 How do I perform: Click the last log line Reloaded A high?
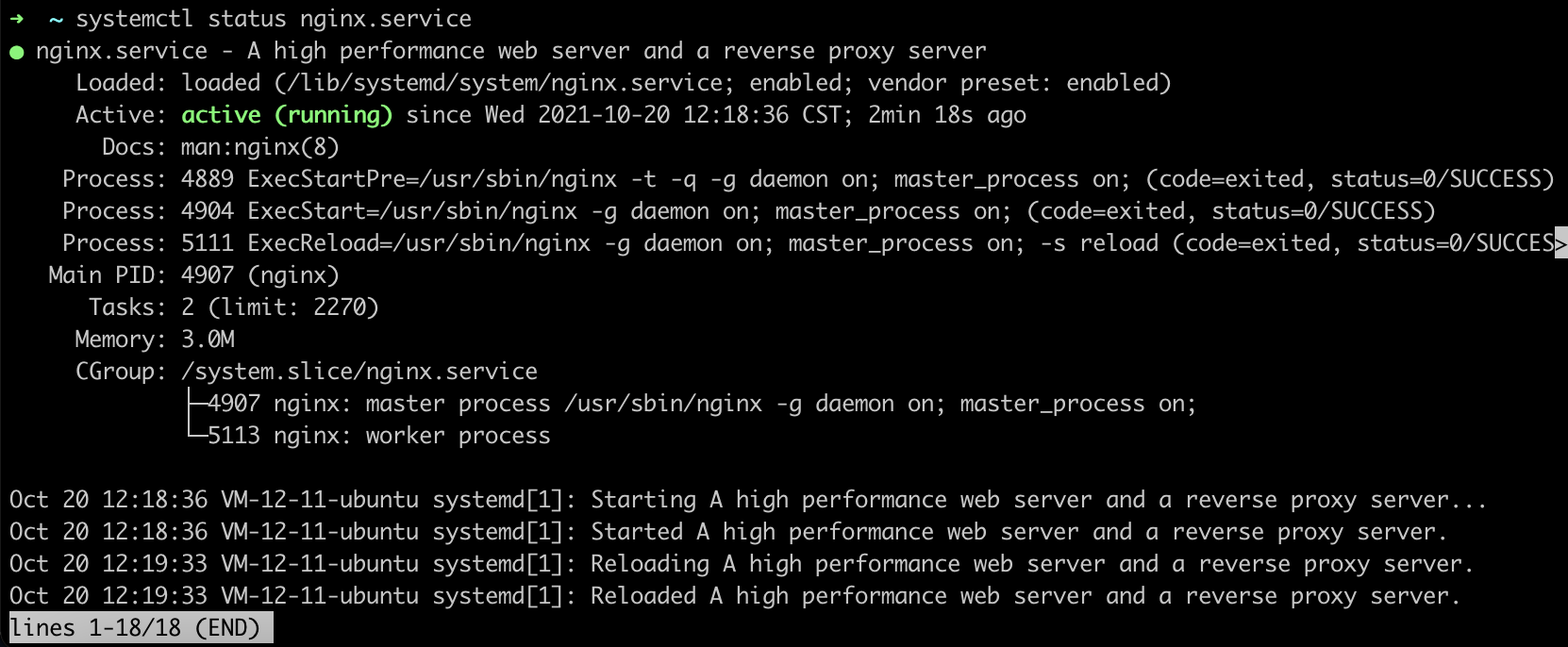735,596
